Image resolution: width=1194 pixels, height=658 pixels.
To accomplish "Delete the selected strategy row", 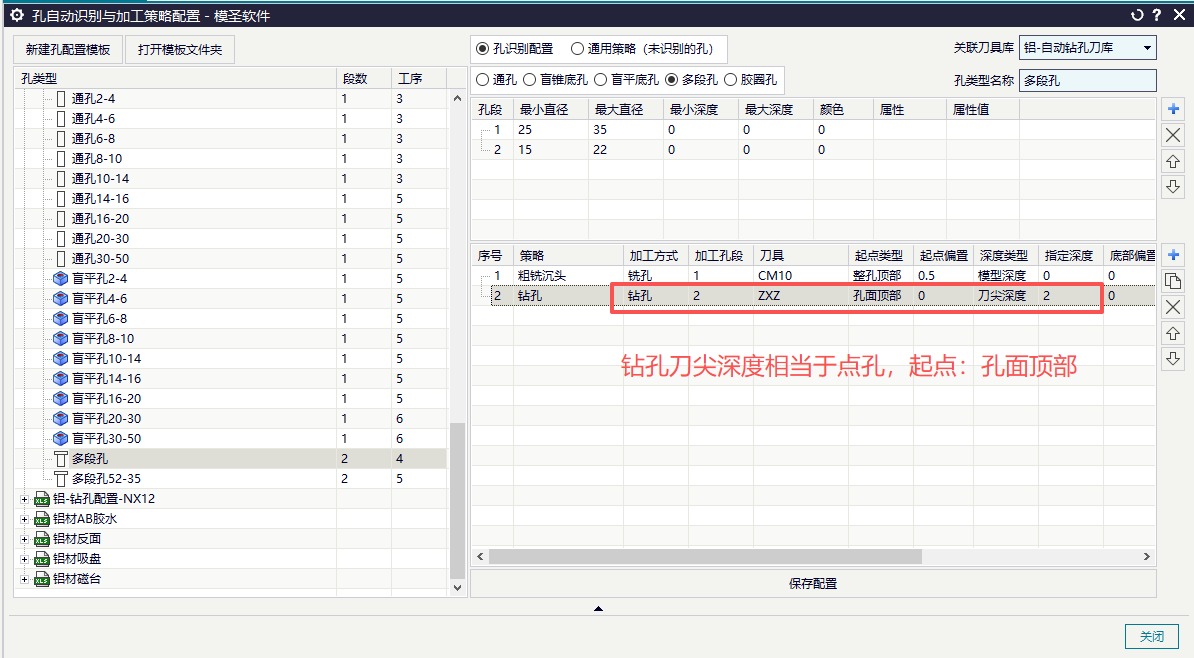I will click(x=1173, y=307).
